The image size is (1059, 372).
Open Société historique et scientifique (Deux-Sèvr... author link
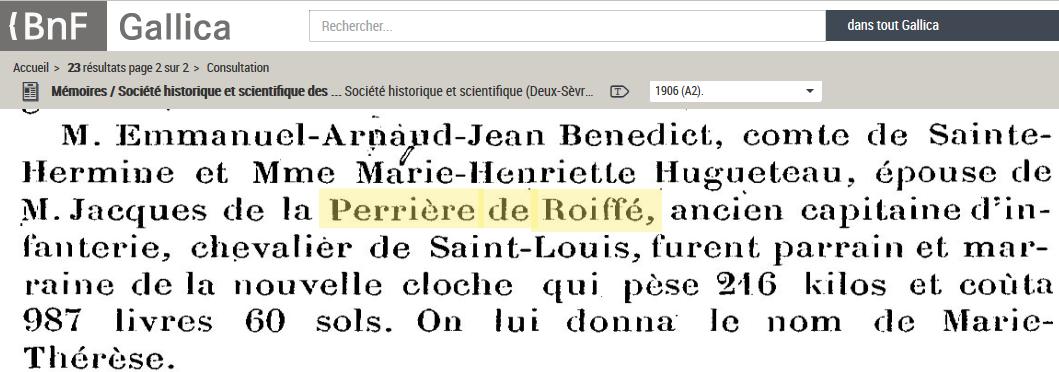click(468, 91)
